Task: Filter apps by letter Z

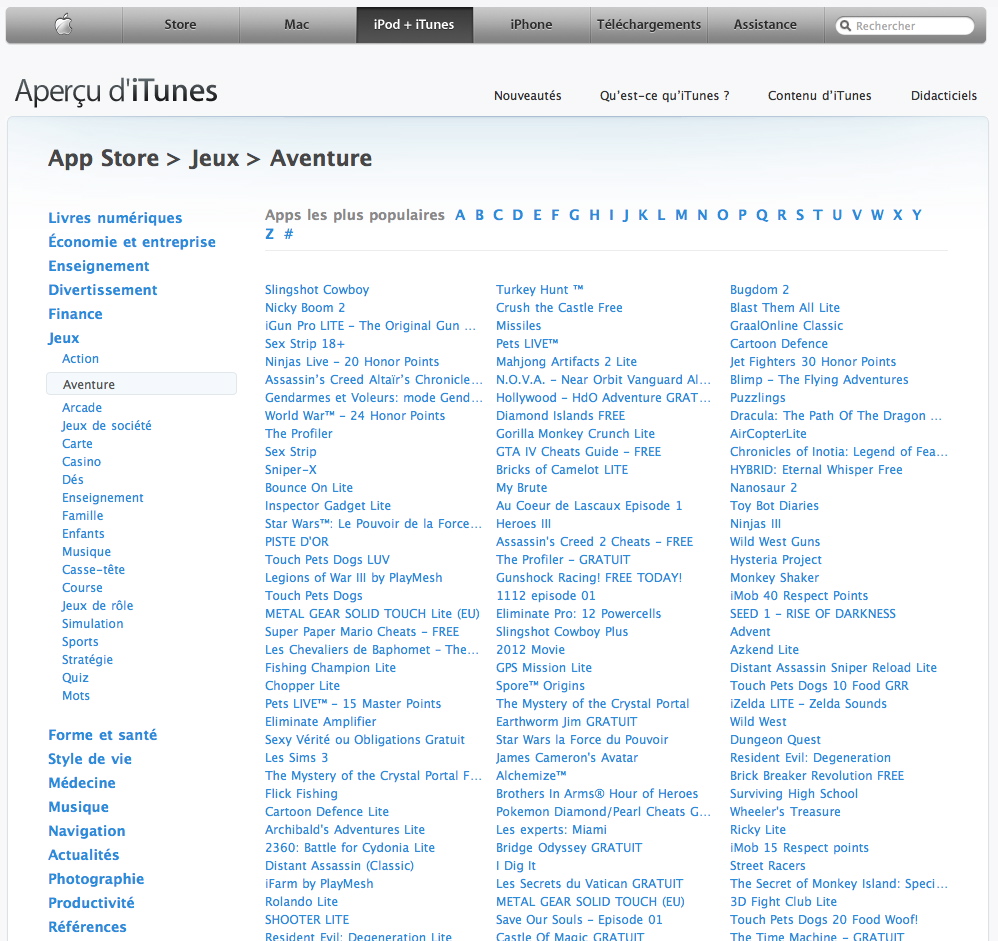Action: point(270,234)
